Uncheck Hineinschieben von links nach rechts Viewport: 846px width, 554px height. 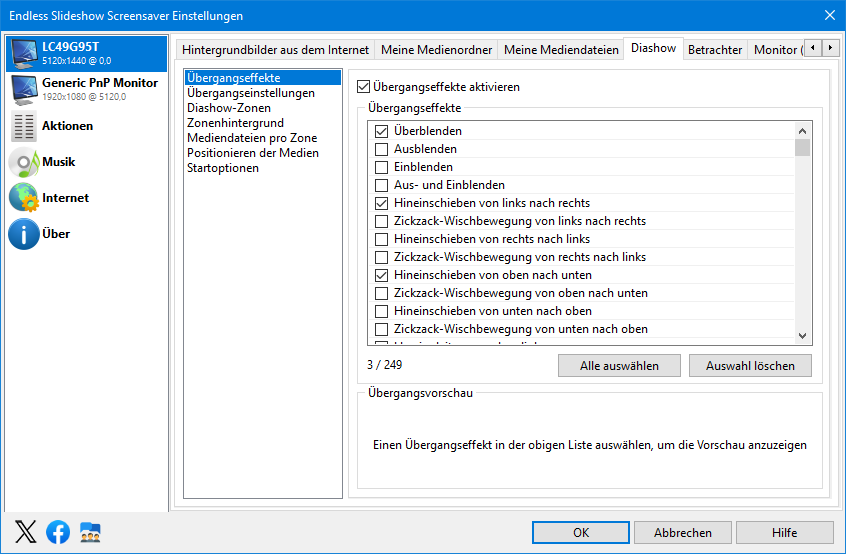tap(381, 203)
